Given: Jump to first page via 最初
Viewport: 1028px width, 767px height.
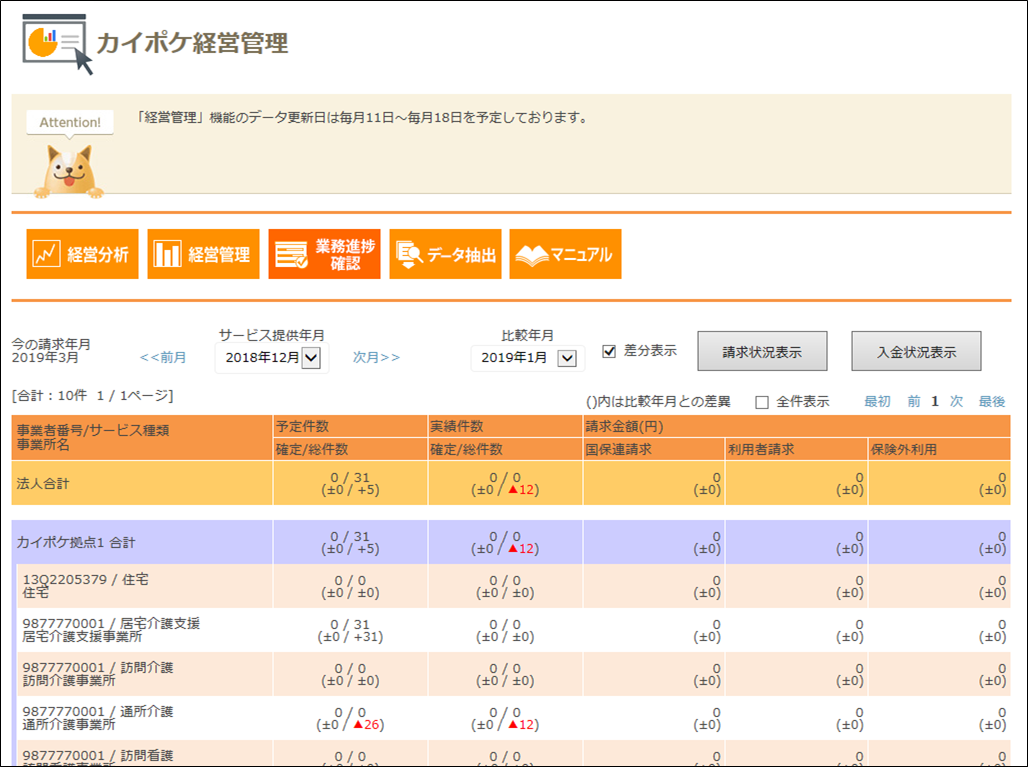Looking at the screenshot, I should pos(877,401).
